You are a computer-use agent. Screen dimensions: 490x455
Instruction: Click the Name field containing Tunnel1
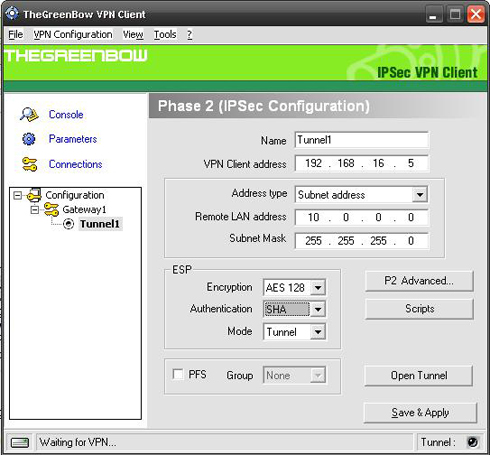pos(362,140)
